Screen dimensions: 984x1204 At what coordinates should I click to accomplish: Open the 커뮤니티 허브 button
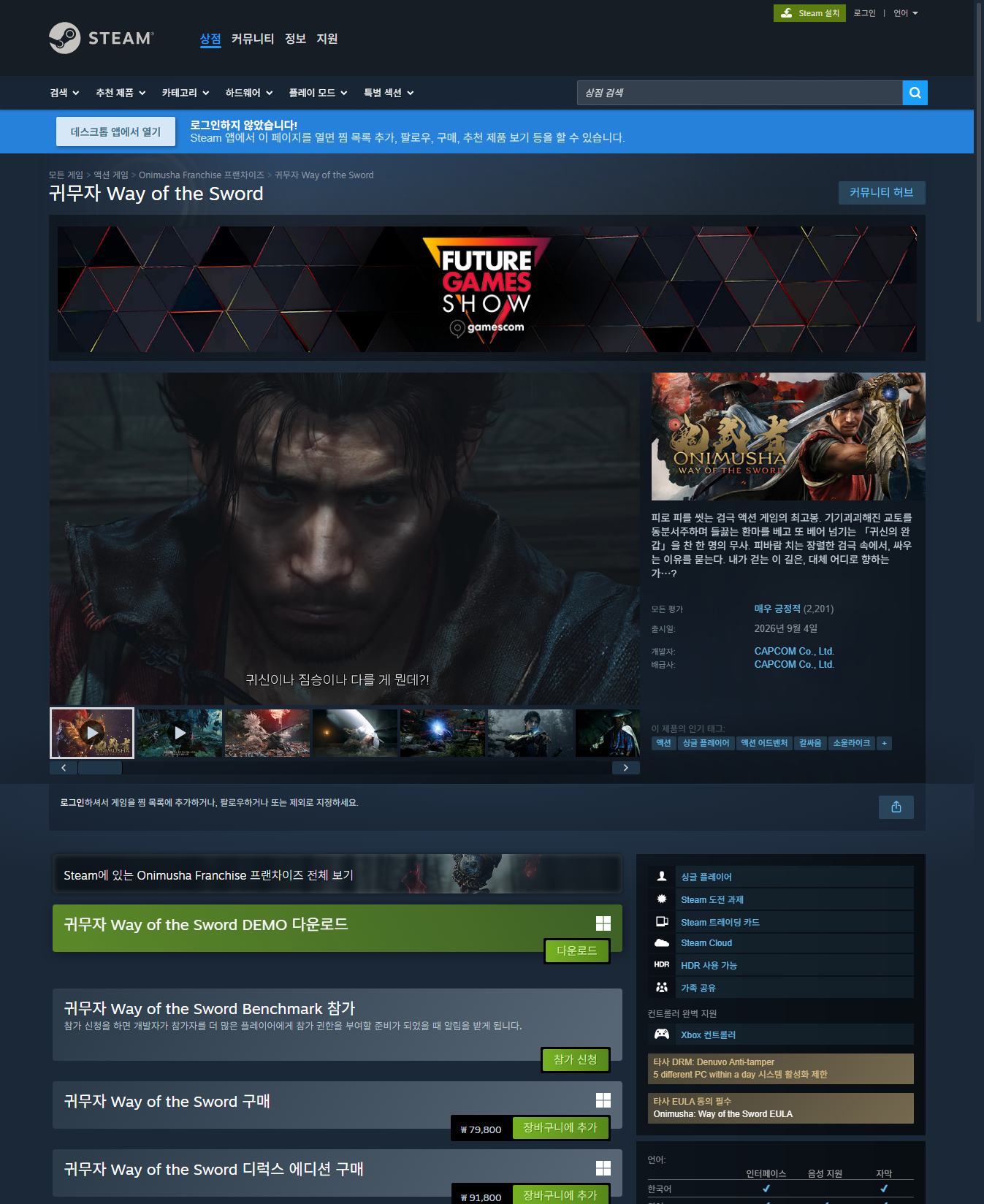pyautogui.click(x=882, y=192)
